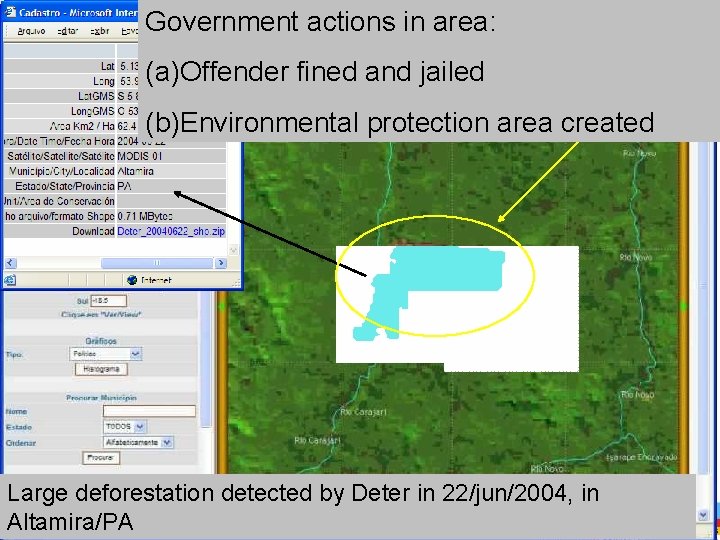Click the 'Altamira' municipality cell value
This screenshot has width=720, height=540.
(x=135, y=171)
